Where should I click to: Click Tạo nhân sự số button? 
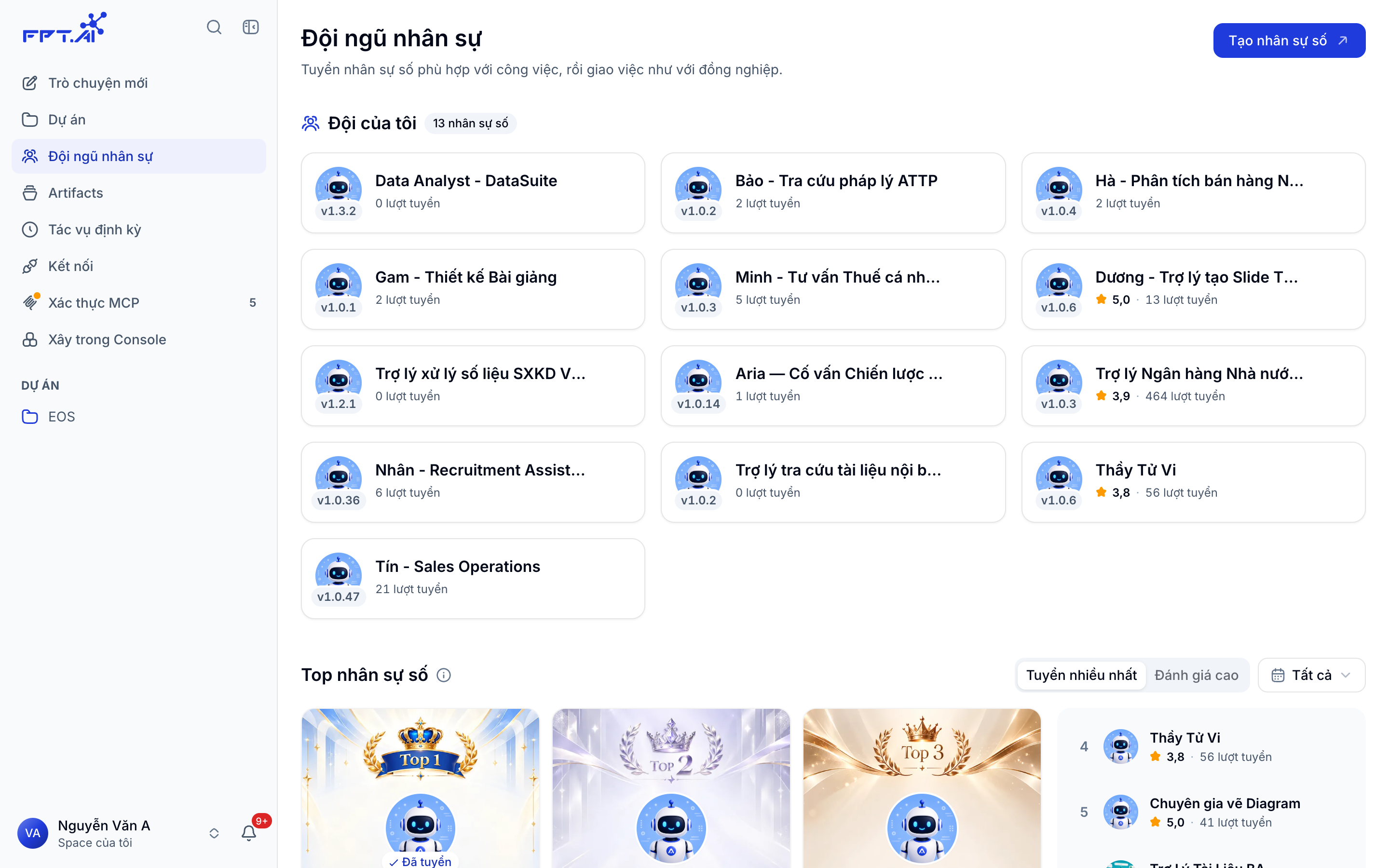pyautogui.click(x=1289, y=40)
